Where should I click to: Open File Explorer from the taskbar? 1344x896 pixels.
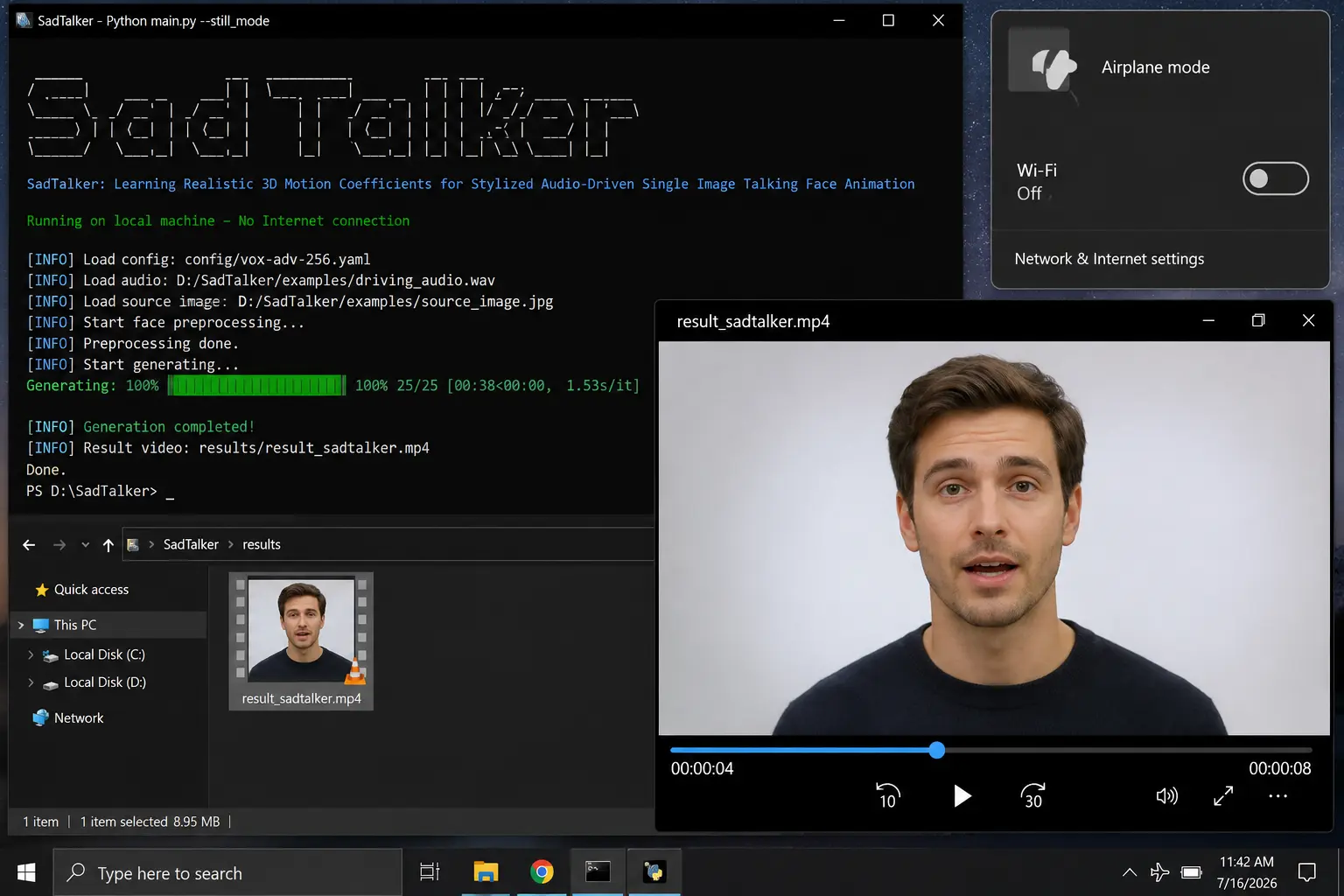coord(486,872)
